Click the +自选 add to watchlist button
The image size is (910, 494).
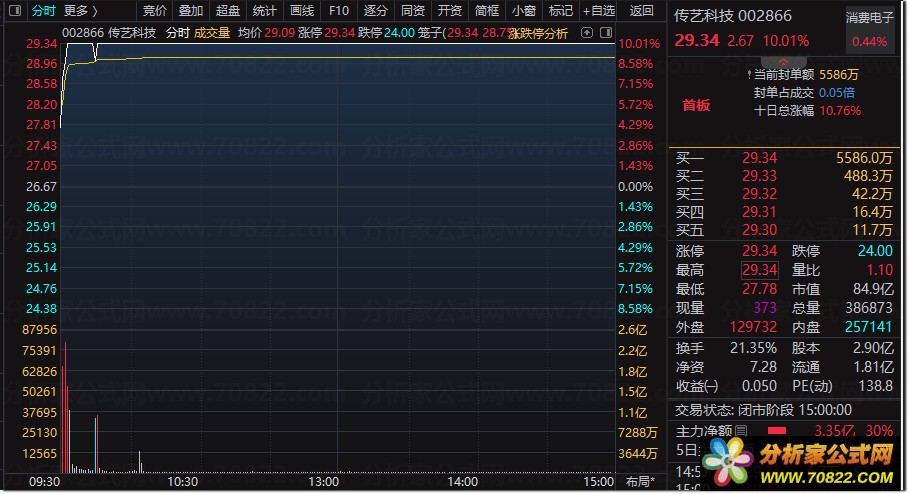point(598,10)
